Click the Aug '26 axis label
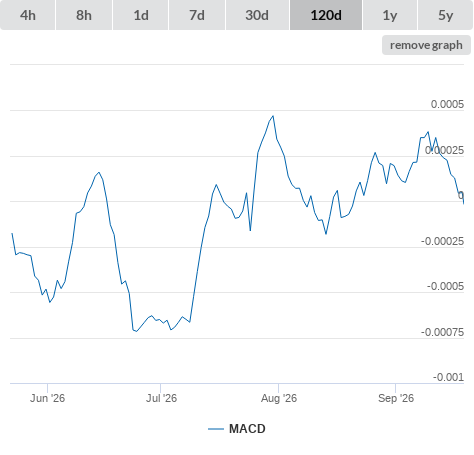 tap(279, 398)
